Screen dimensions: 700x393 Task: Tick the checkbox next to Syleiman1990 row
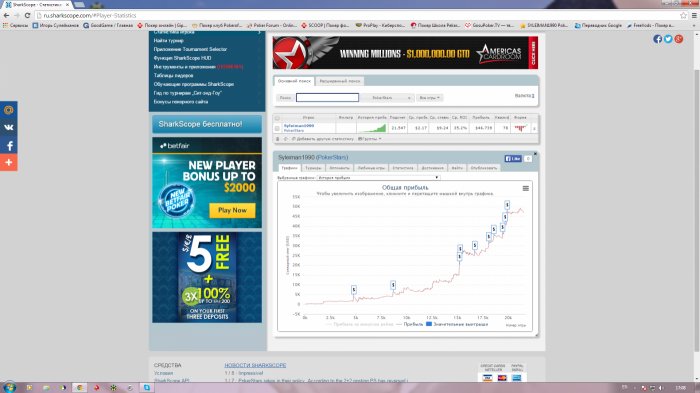277,128
